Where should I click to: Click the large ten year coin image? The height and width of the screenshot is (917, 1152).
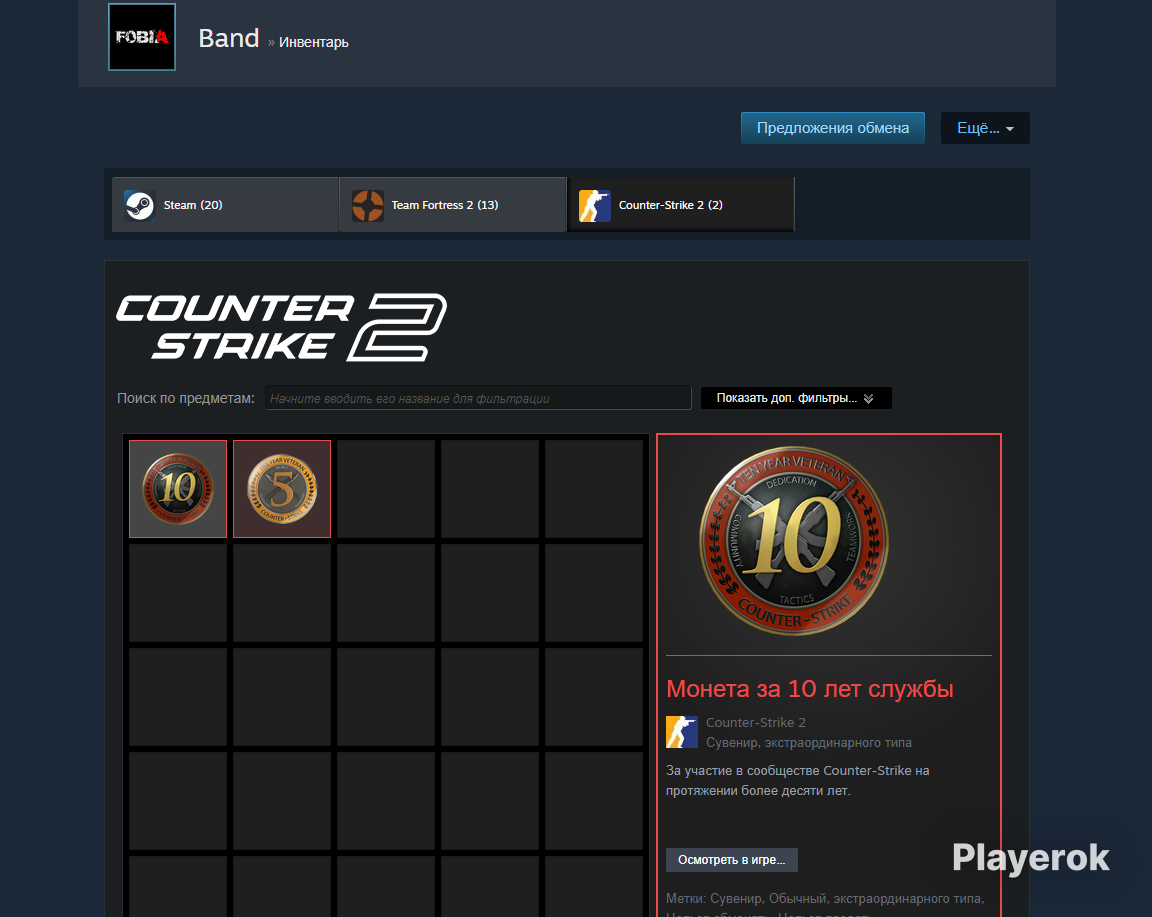[793, 541]
